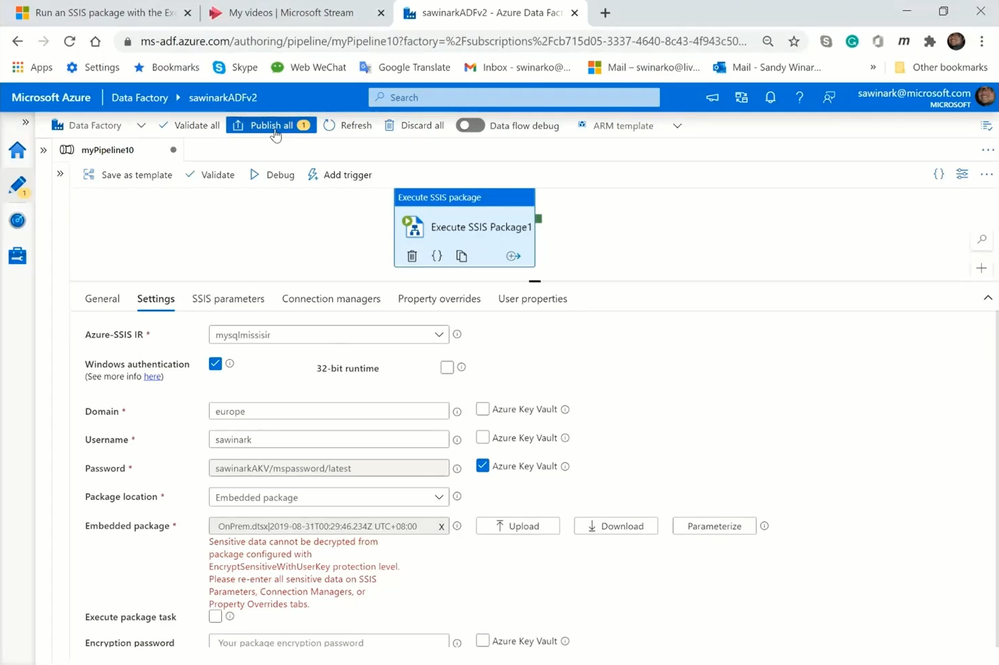999x665 pixels.
Task: Check Azure Key Vault for Domain
Action: [x=483, y=409]
